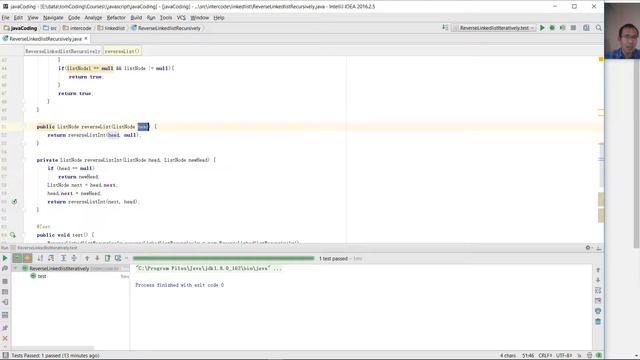Screen dimensions: 640x360
Task: Toggle Sort by Duration in test runner
Action: coord(51,258)
